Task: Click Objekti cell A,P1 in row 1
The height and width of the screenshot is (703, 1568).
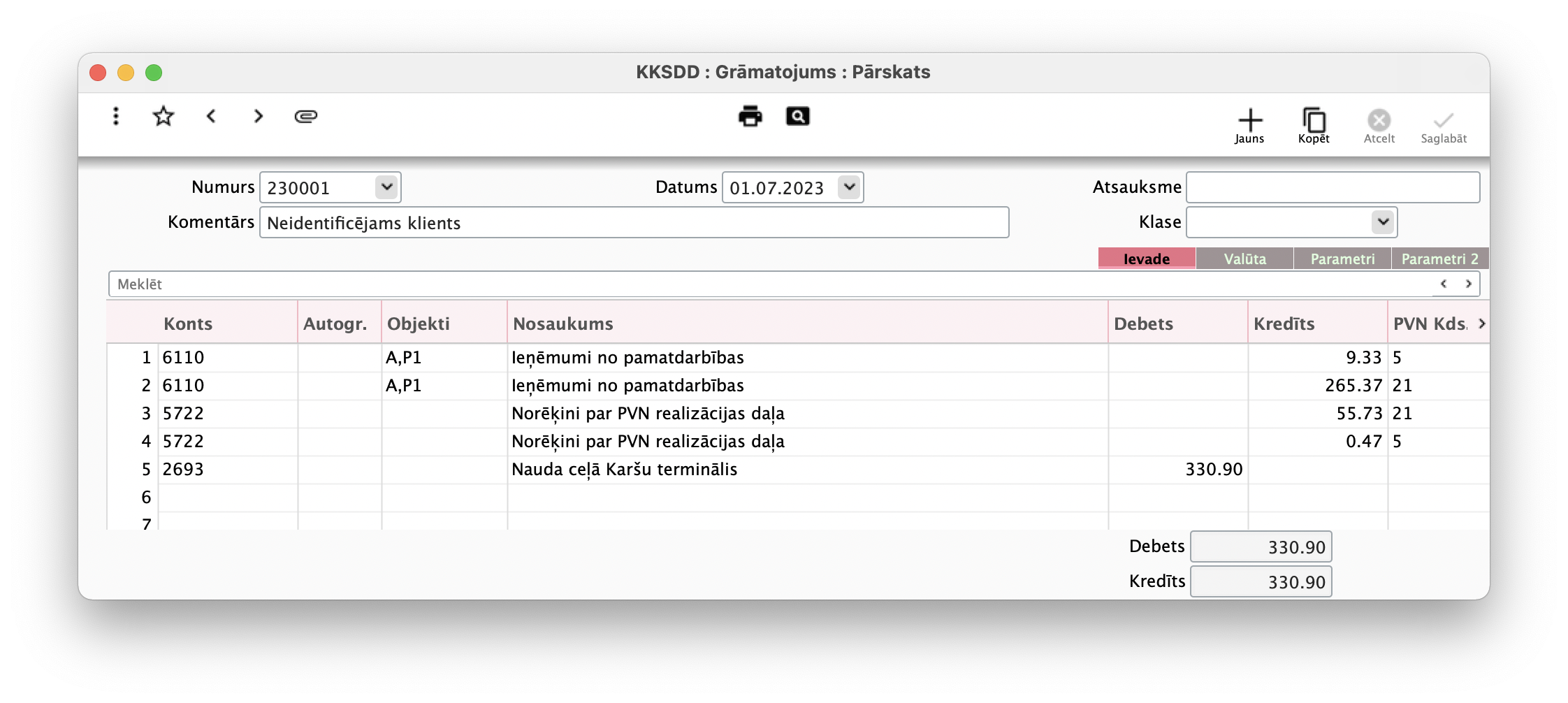Action: point(444,358)
